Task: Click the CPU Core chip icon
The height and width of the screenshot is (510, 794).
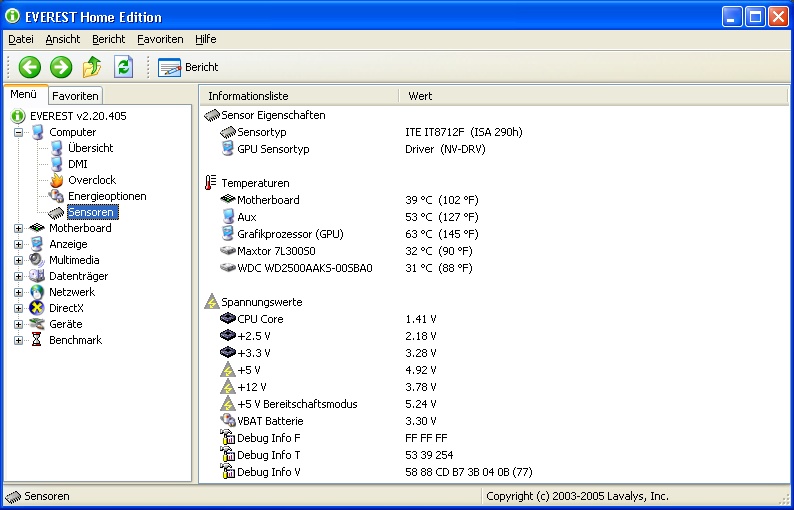Action: point(228,319)
